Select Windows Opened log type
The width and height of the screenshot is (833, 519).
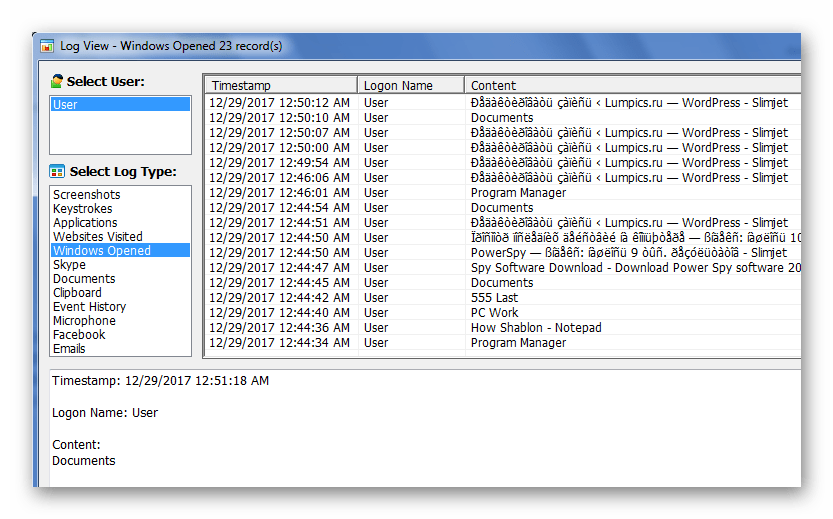(x=101, y=251)
